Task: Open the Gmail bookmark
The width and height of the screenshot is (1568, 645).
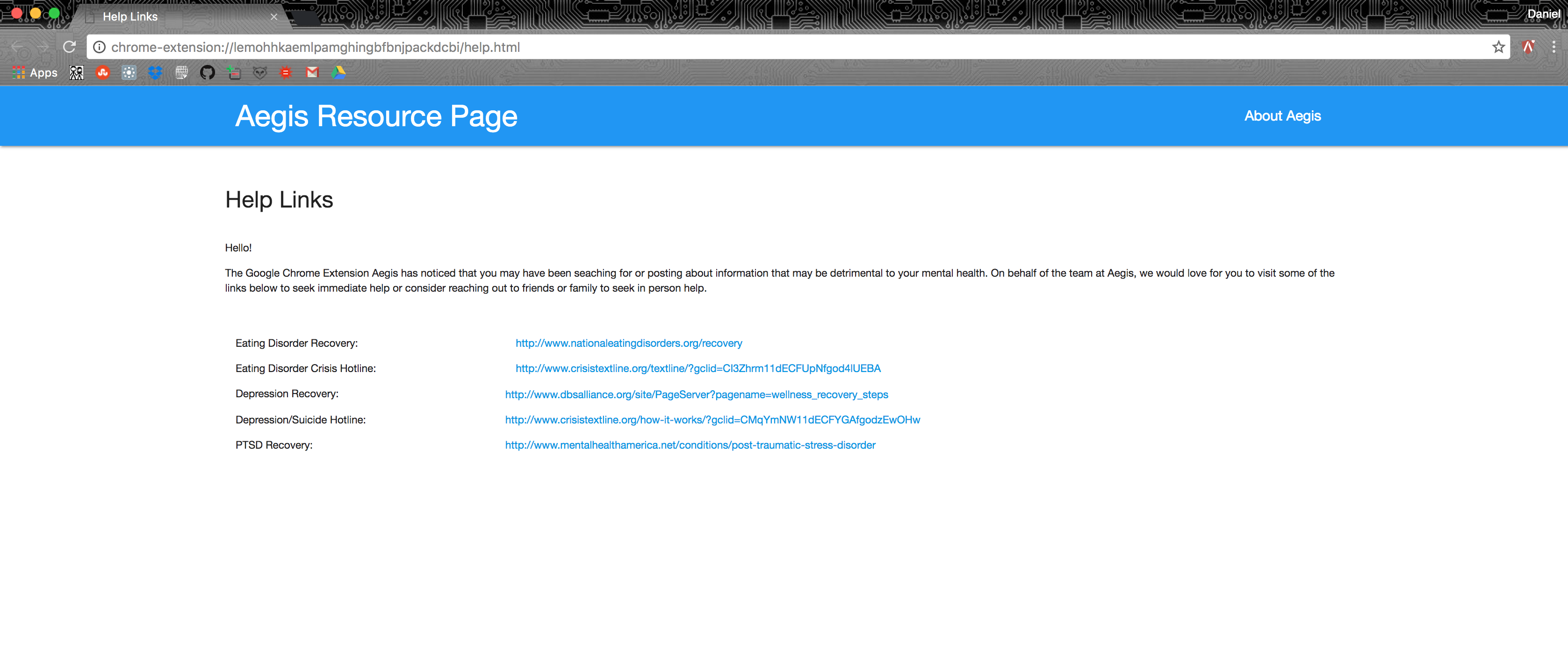Action: tap(312, 72)
